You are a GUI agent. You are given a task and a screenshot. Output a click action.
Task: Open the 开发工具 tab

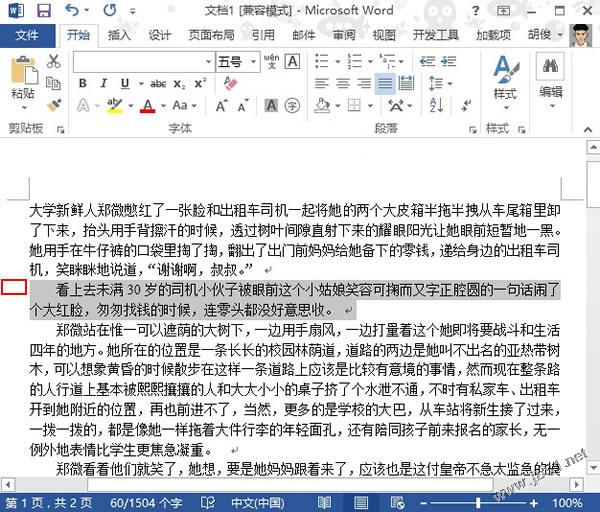(435, 35)
